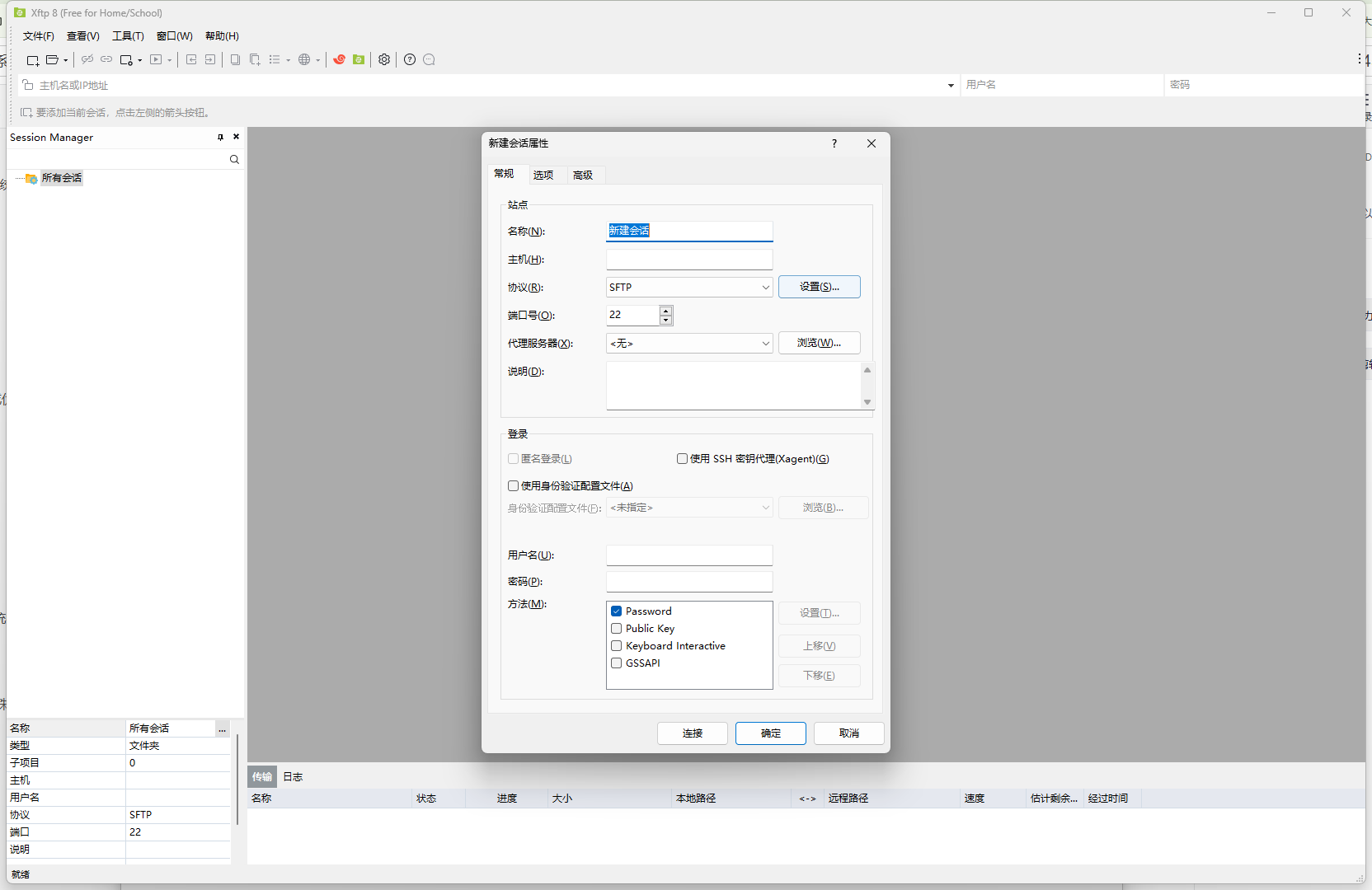1372x890 pixels.
Task: Open the 查看(V) menu
Action: (x=83, y=36)
